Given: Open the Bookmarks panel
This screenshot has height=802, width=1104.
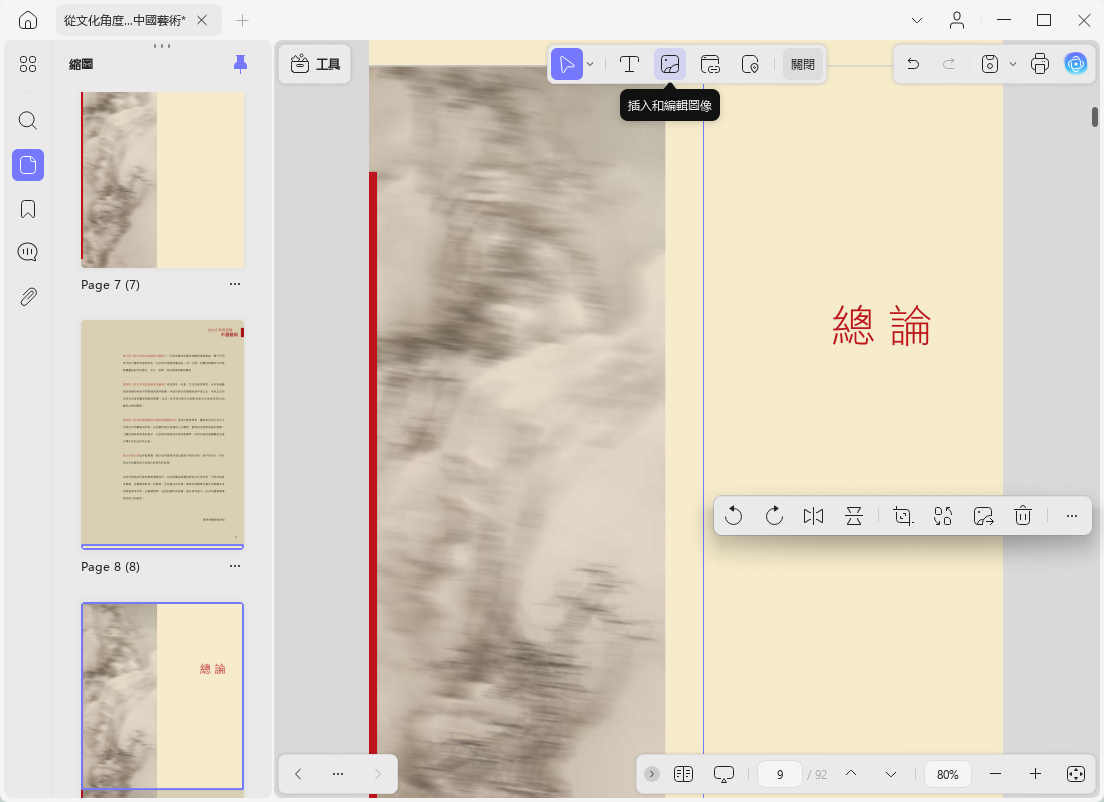Looking at the screenshot, I should tap(28, 209).
